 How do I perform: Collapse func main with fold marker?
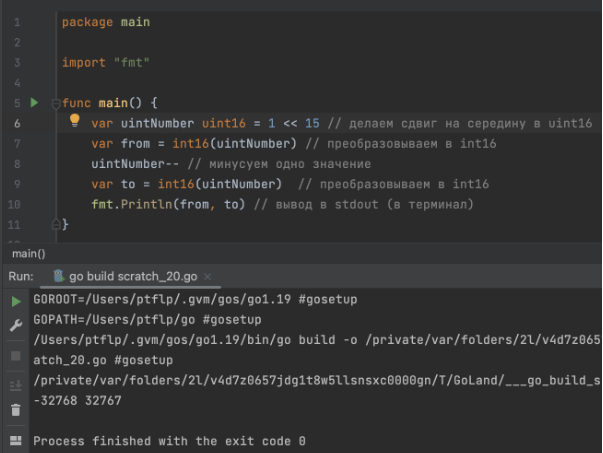point(56,103)
